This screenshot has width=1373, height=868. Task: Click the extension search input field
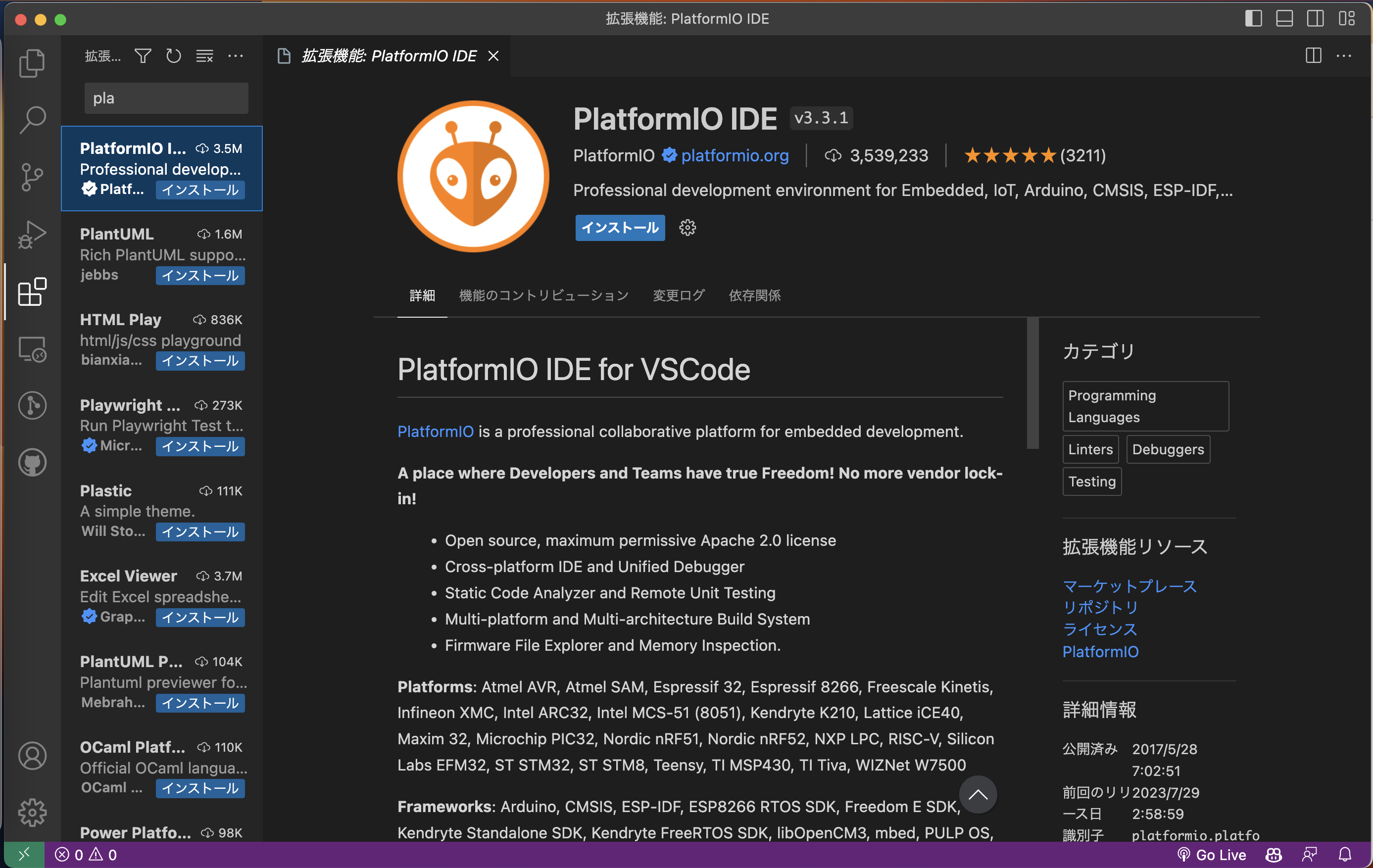(x=166, y=98)
